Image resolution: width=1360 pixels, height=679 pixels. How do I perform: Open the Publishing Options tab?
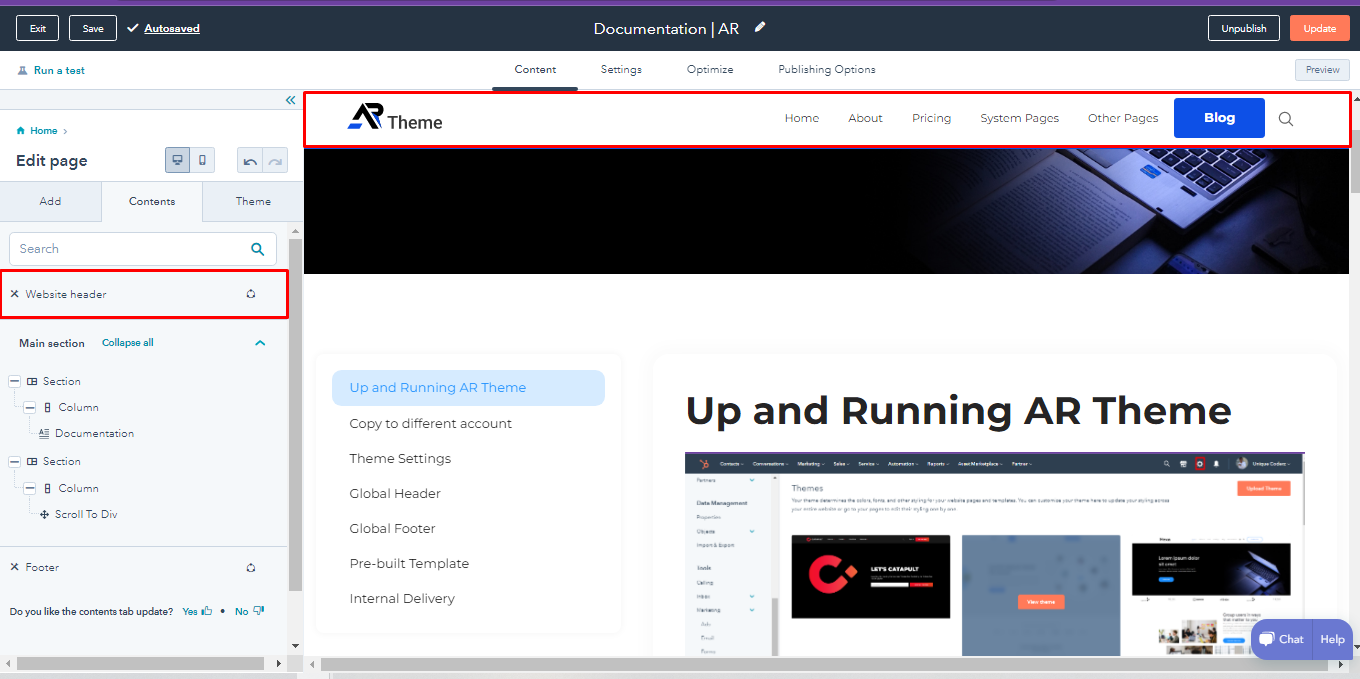pos(826,70)
